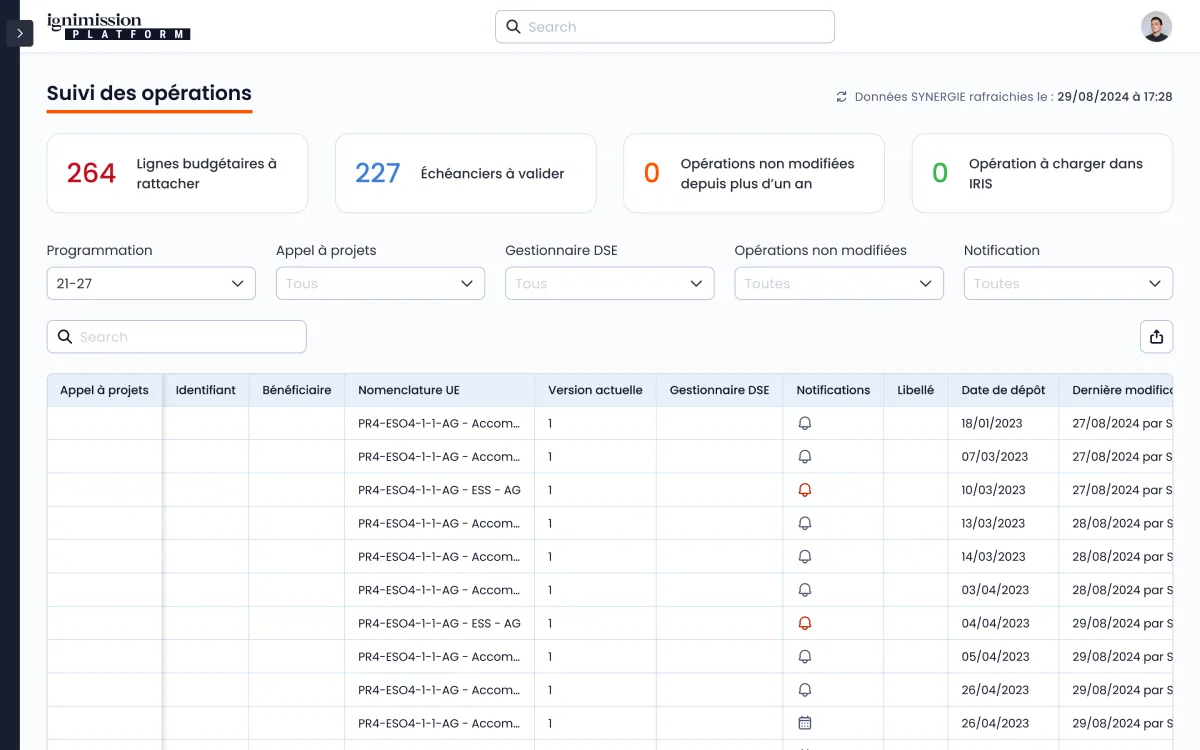
Task: Open the Notification filter dropdown
Action: tap(1067, 283)
